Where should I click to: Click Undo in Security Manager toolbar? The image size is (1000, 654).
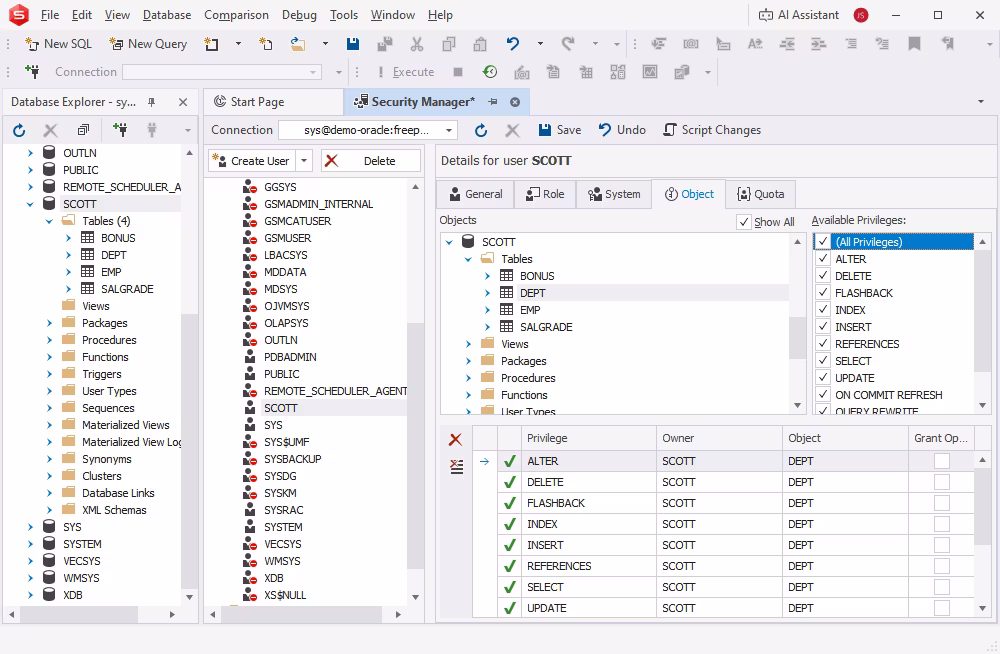click(x=622, y=130)
